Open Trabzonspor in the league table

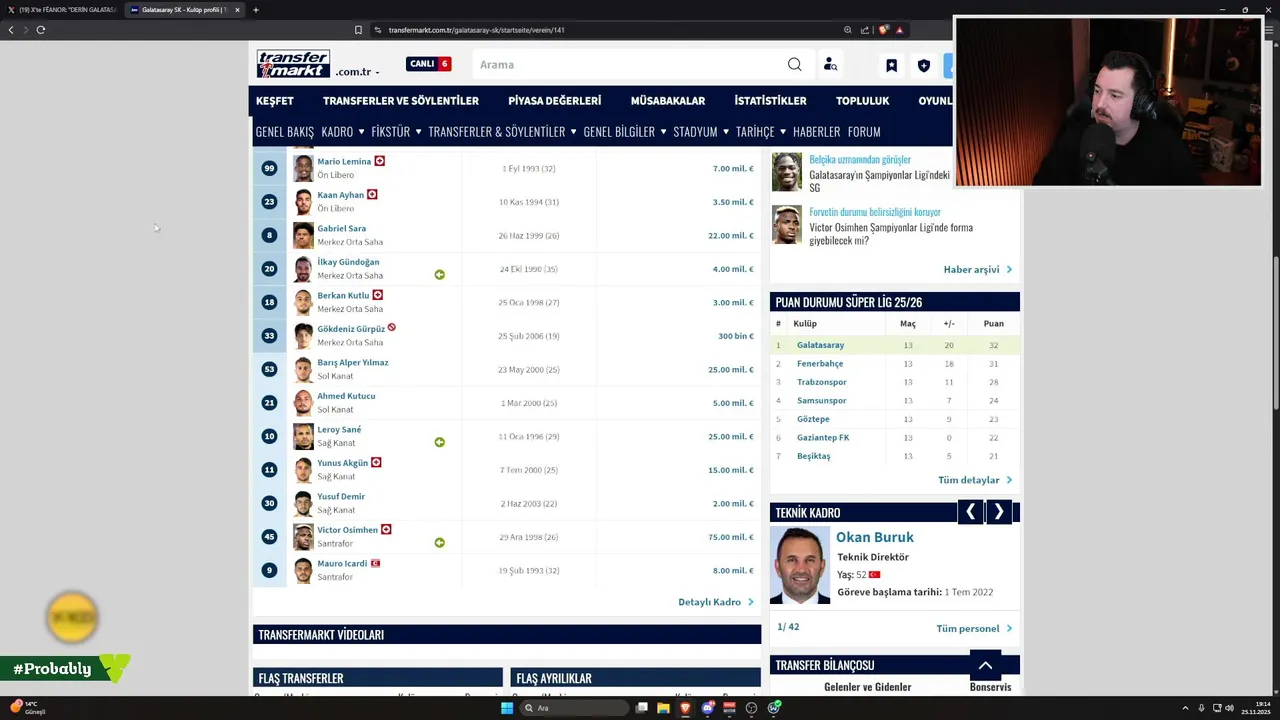(x=822, y=382)
